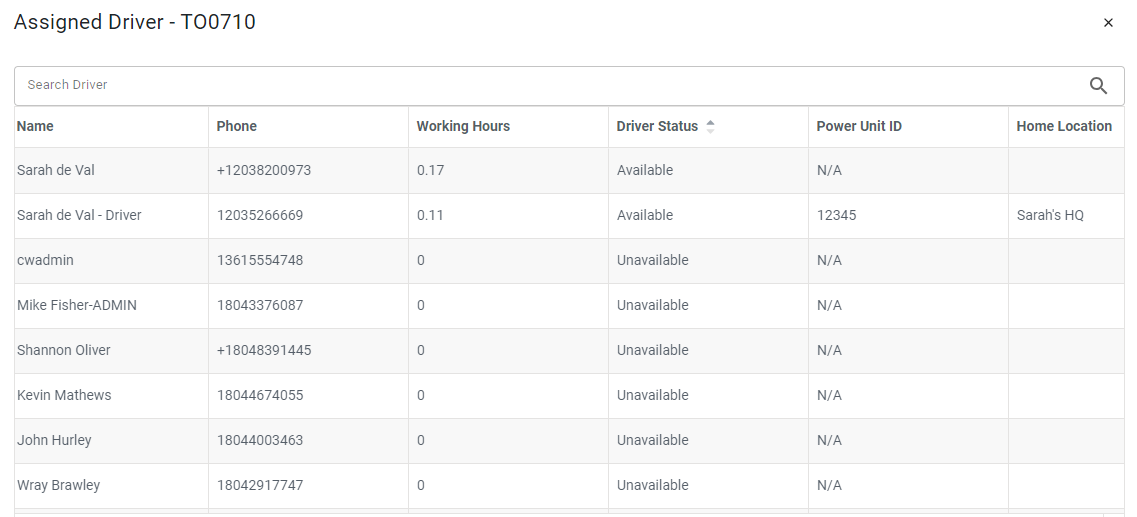Sort by Driver Status arrows
This screenshot has height=517, width=1137.
(711, 126)
